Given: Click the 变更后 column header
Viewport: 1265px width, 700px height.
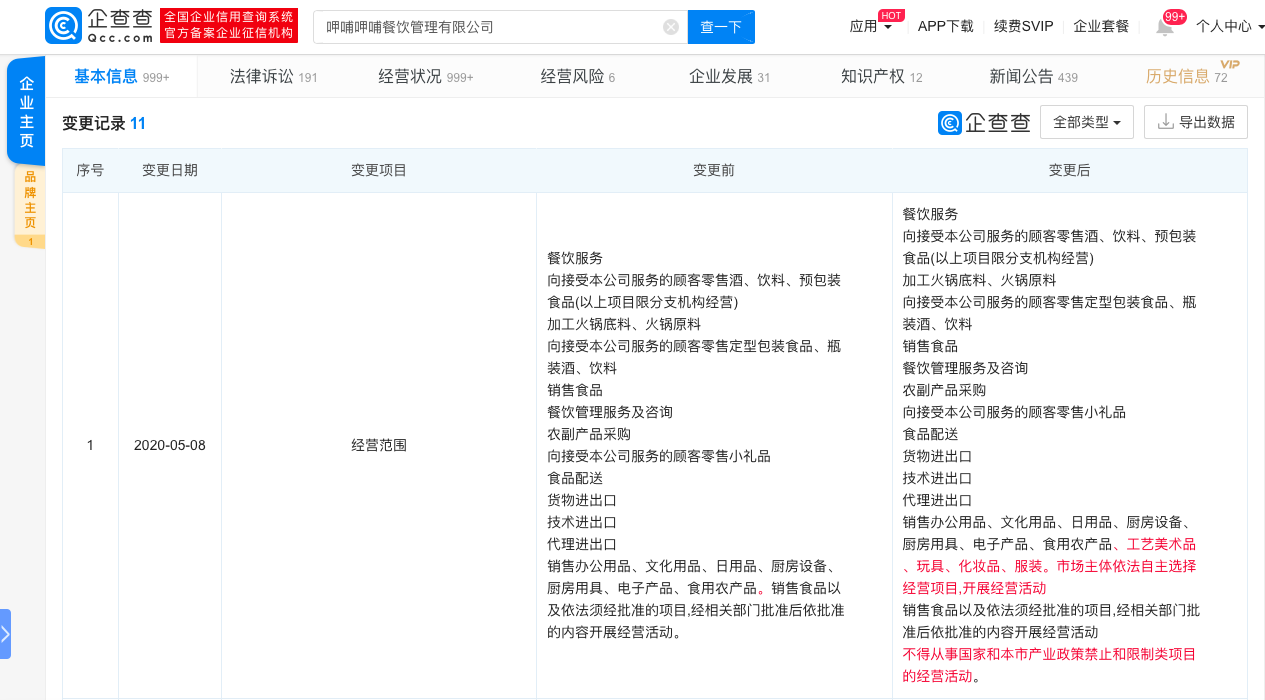Looking at the screenshot, I should [1070, 170].
